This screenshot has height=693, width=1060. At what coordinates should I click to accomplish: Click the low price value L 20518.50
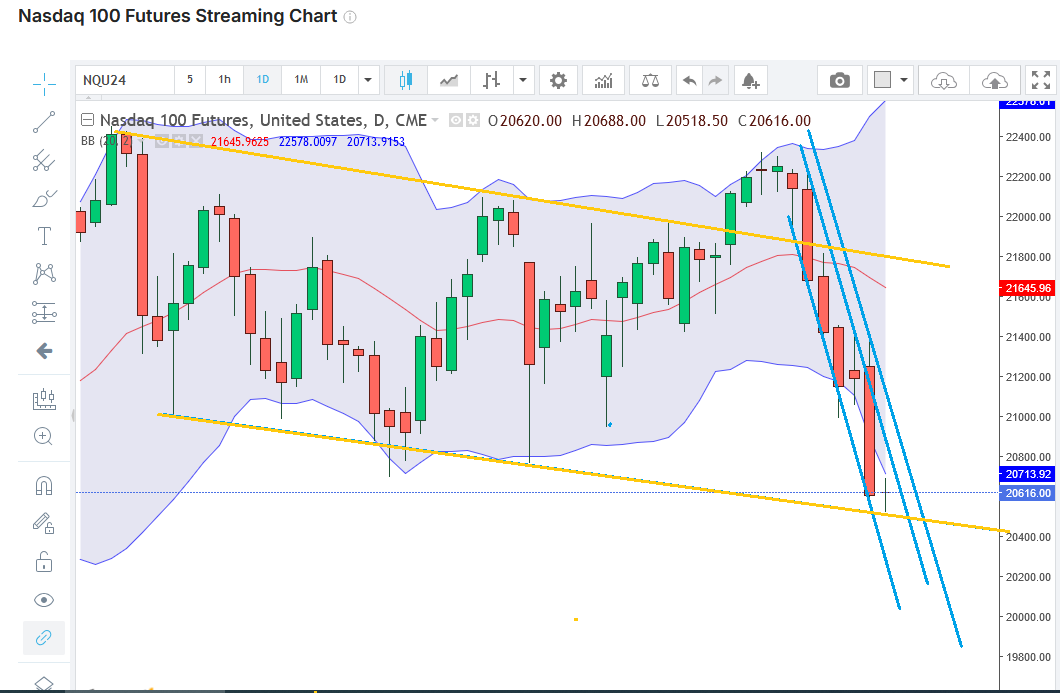pyautogui.click(x=692, y=120)
